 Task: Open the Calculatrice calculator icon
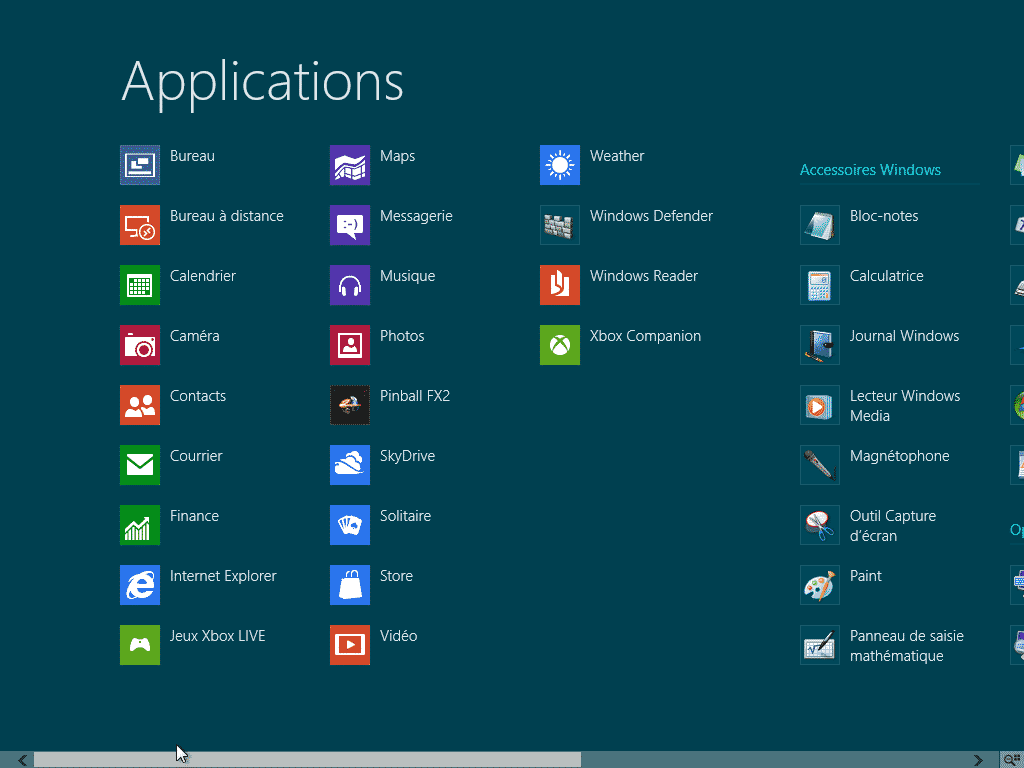tap(820, 285)
